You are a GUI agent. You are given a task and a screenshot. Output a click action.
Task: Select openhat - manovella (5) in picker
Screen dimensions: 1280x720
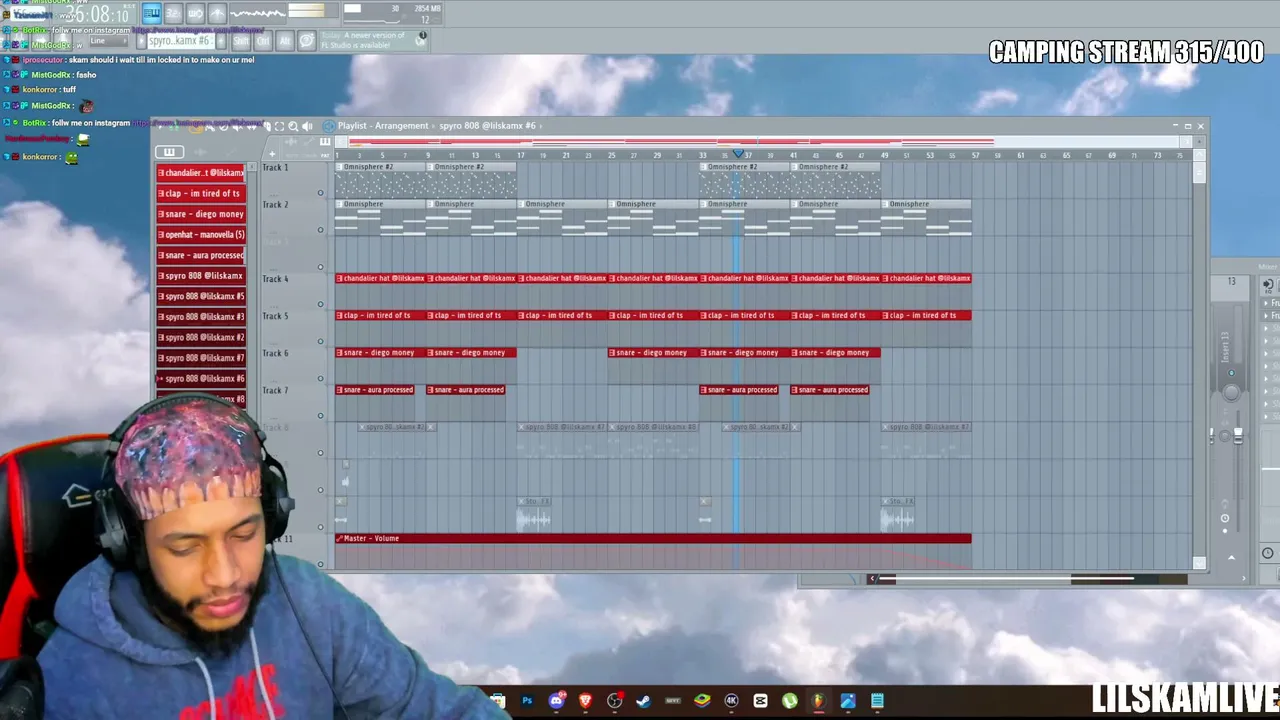(x=201, y=234)
